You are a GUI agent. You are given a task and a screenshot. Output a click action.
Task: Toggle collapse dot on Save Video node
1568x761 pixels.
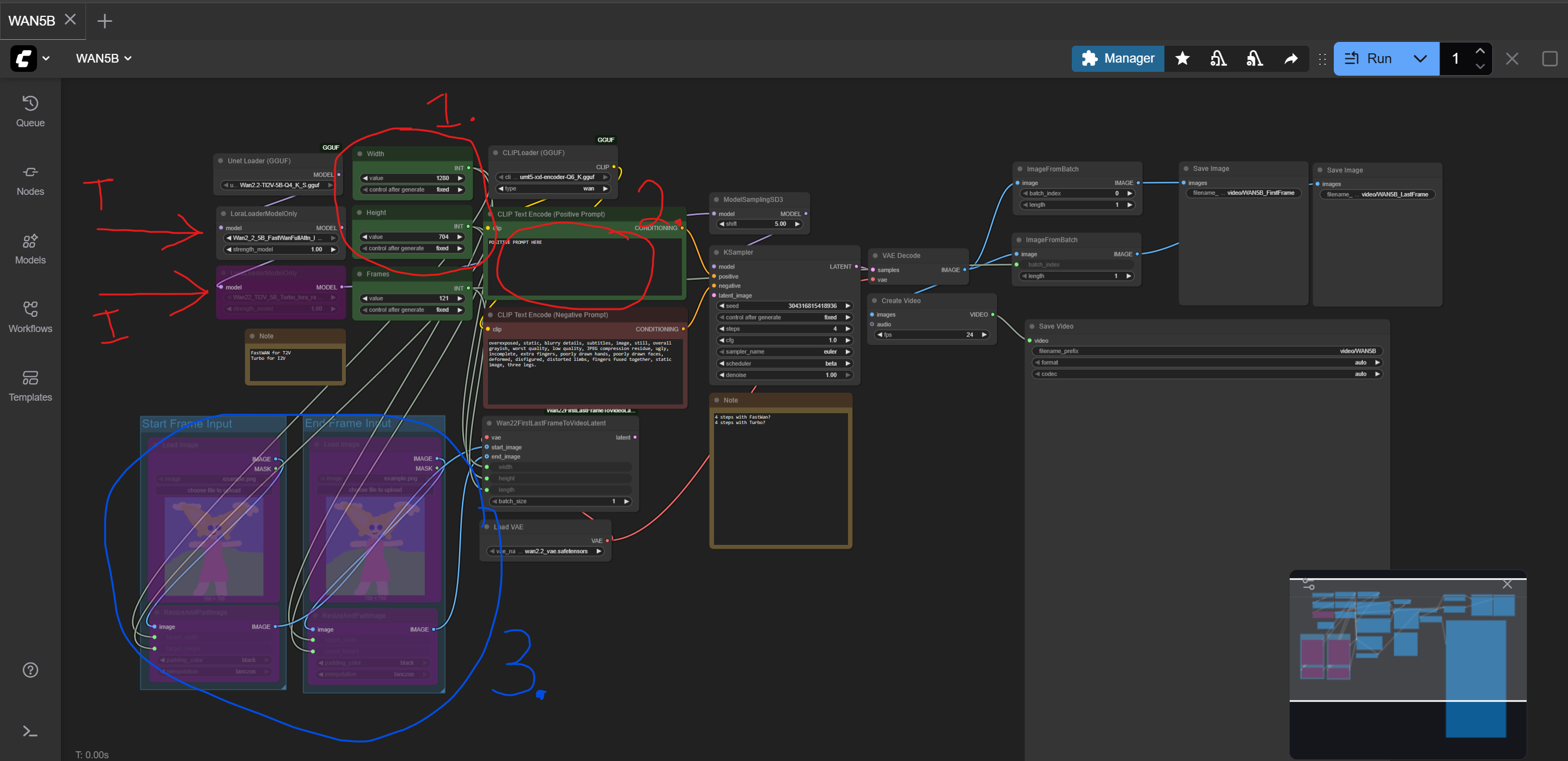pos(1032,326)
